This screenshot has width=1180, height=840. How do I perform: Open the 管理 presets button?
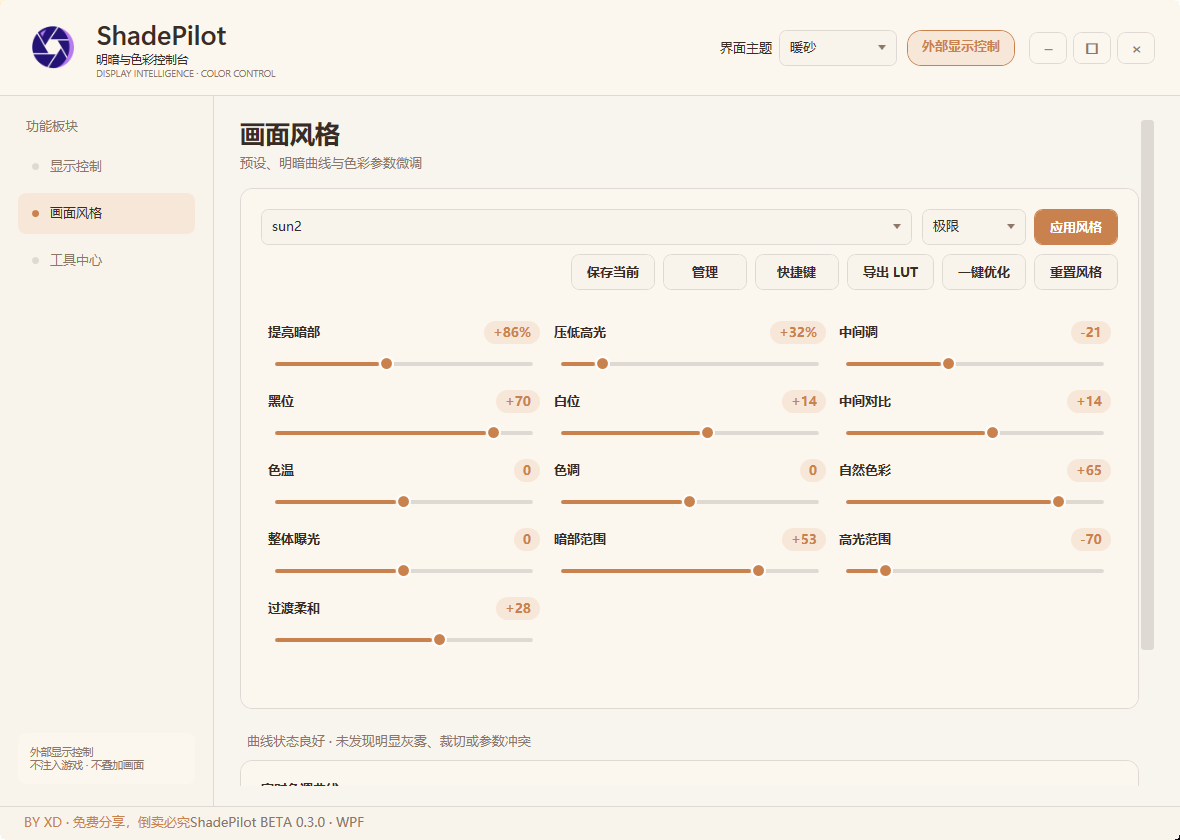[x=704, y=272]
